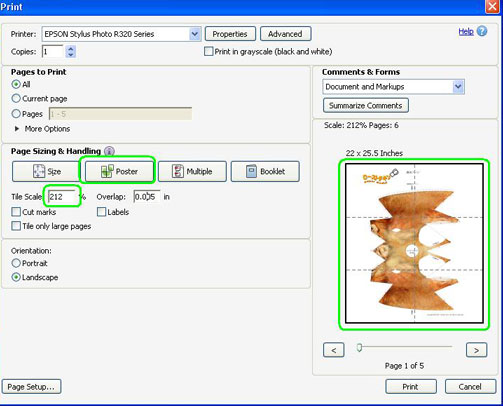Viewport: 503px width, 406px height.
Task: Go to the previous preview page arrow
Action: tap(334, 350)
